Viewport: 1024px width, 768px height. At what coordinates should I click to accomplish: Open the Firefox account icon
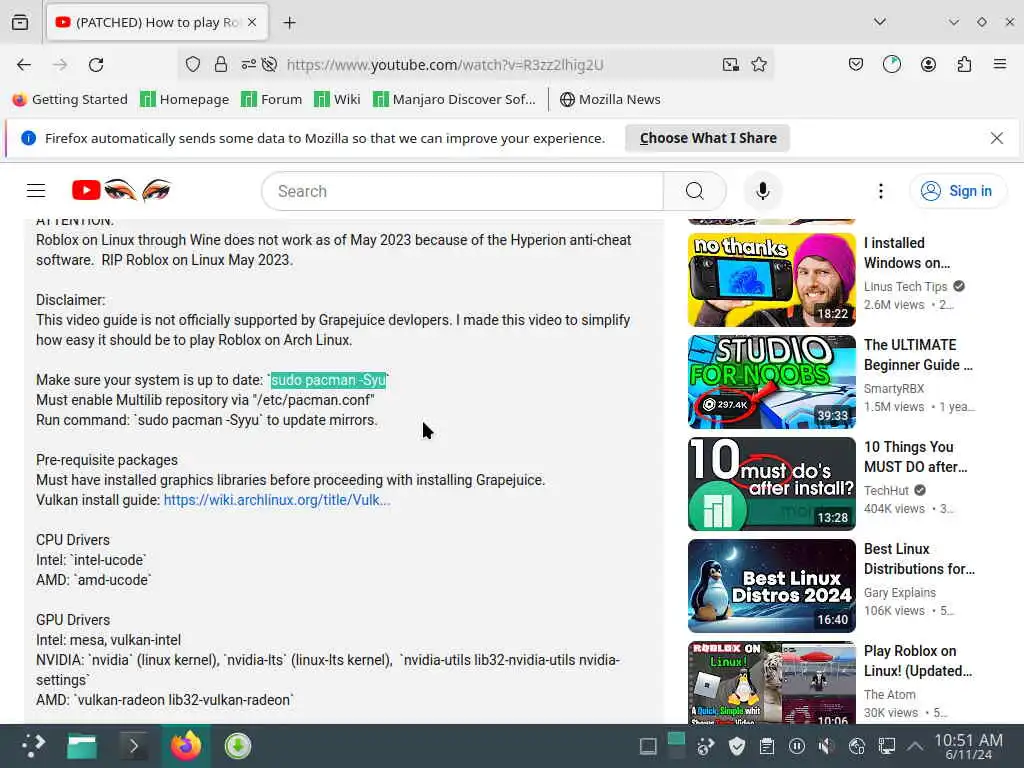(x=928, y=64)
